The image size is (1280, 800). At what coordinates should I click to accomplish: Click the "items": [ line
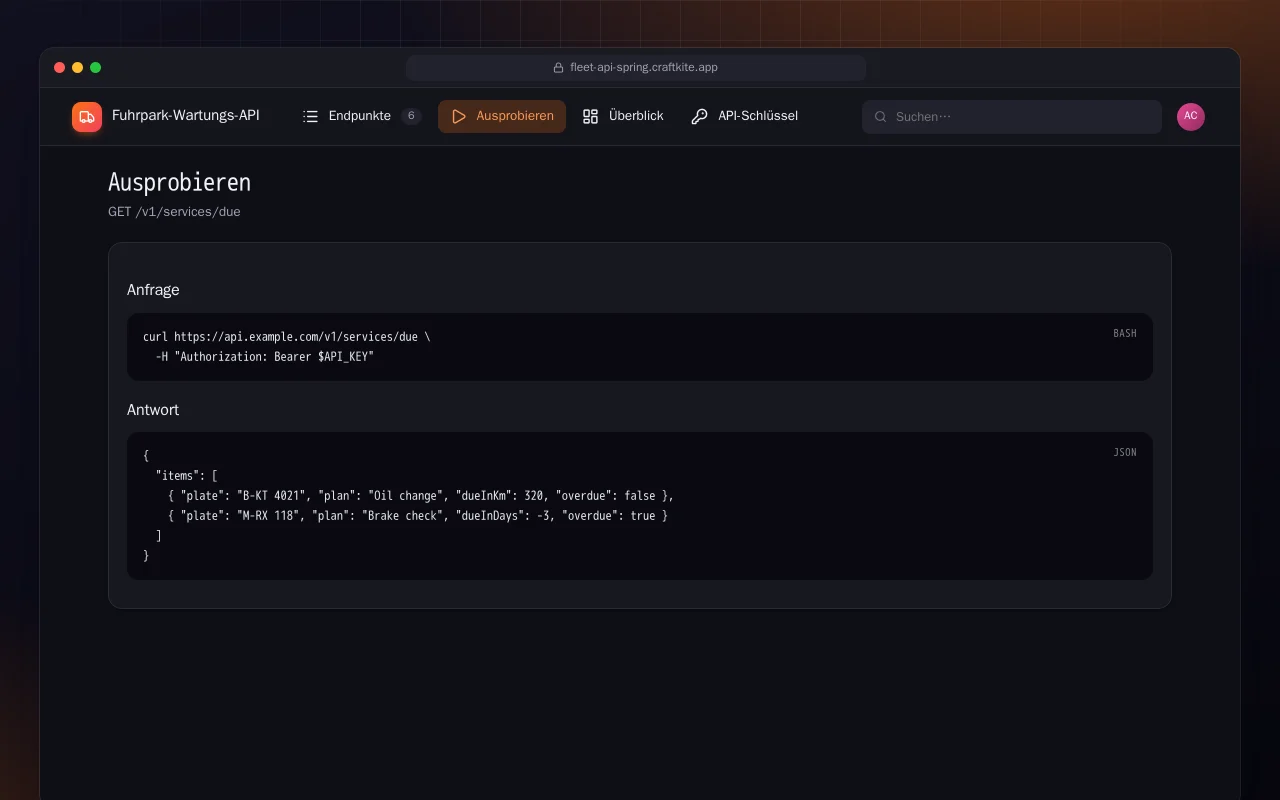coord(187,476)
